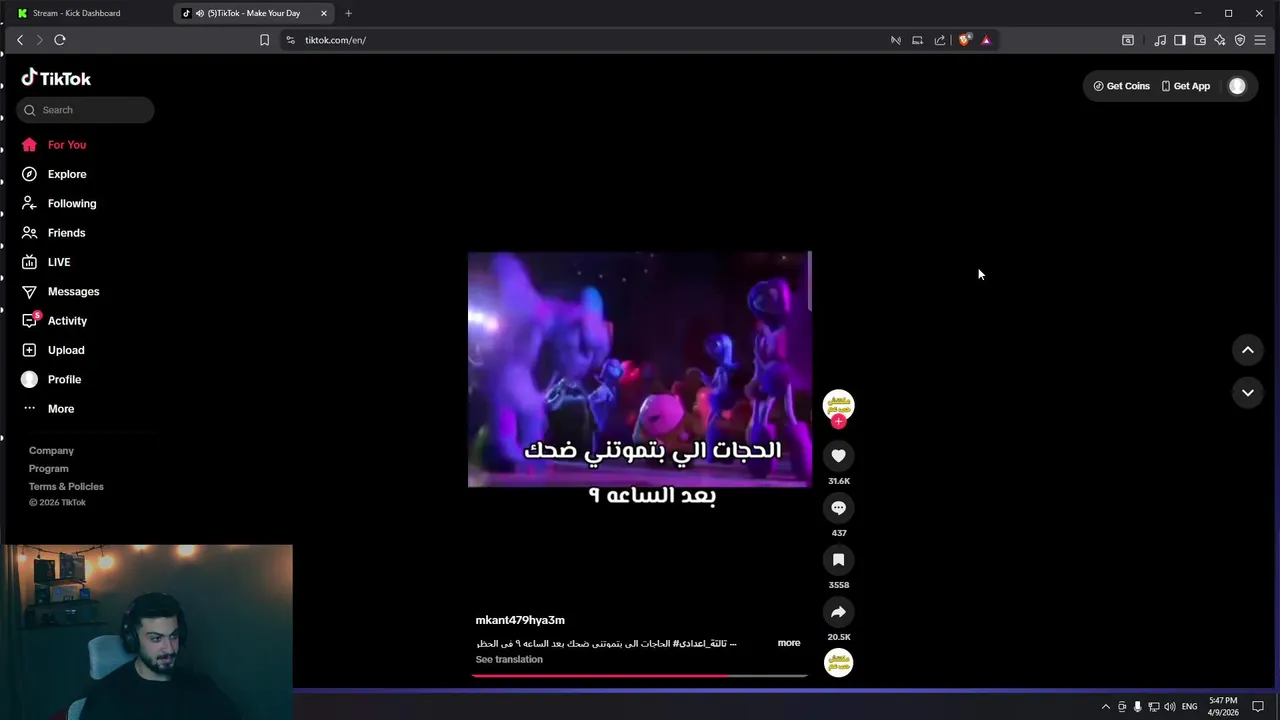1280x720 pixels.
Task: Open the Brave Rewards triangle icon
Action: tap(986, 40)
